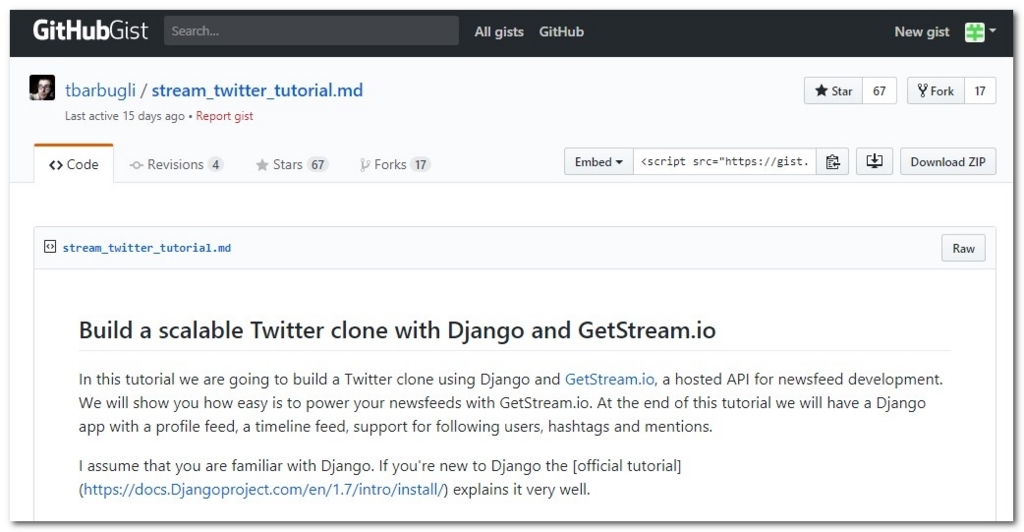The height and width of the screenshot is (532, 1024).
Task: Open tbarbugli's avatar picture
Action: 42,88
